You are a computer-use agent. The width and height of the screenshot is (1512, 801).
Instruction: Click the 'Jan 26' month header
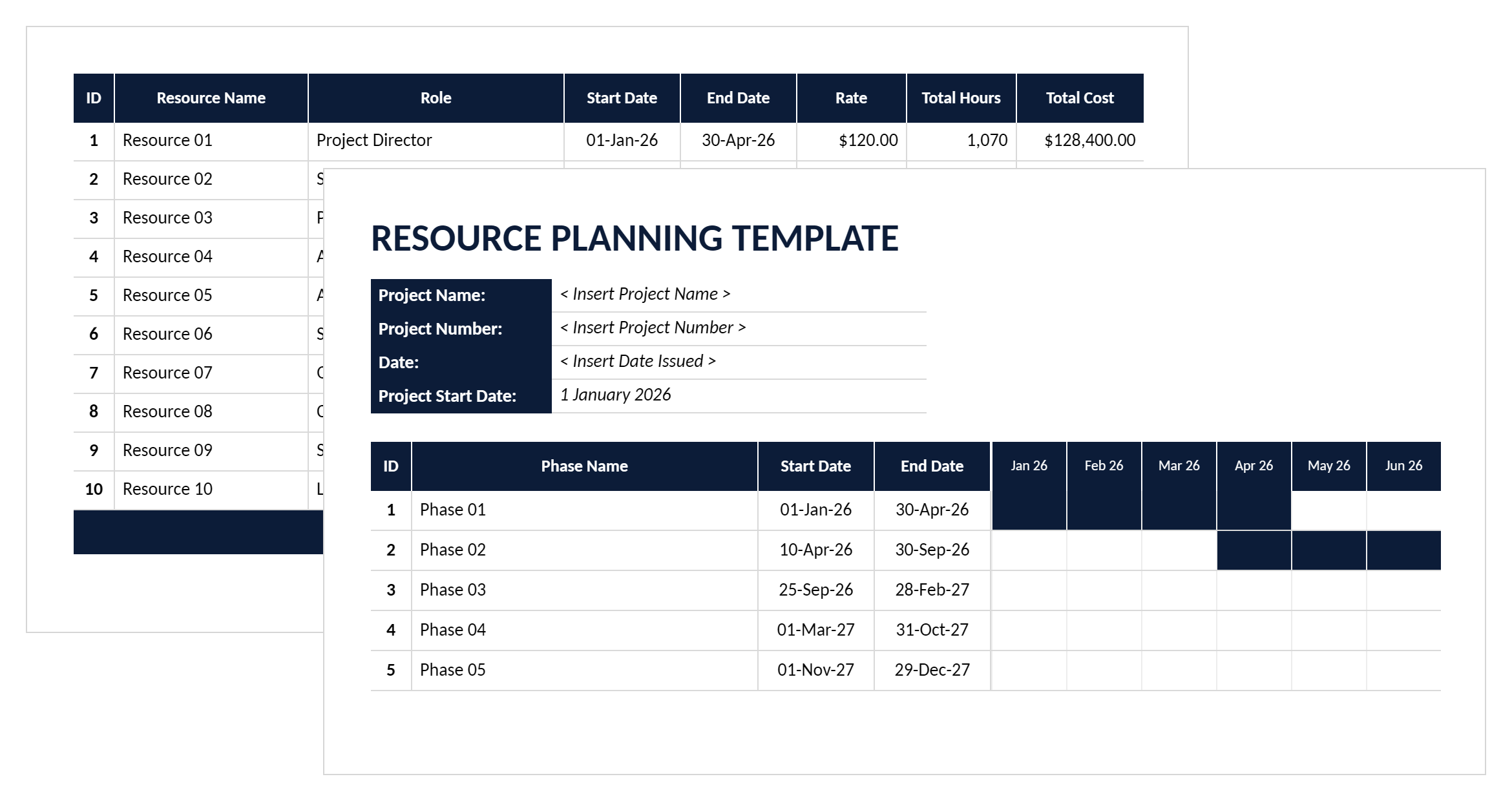pos(1029,466)
